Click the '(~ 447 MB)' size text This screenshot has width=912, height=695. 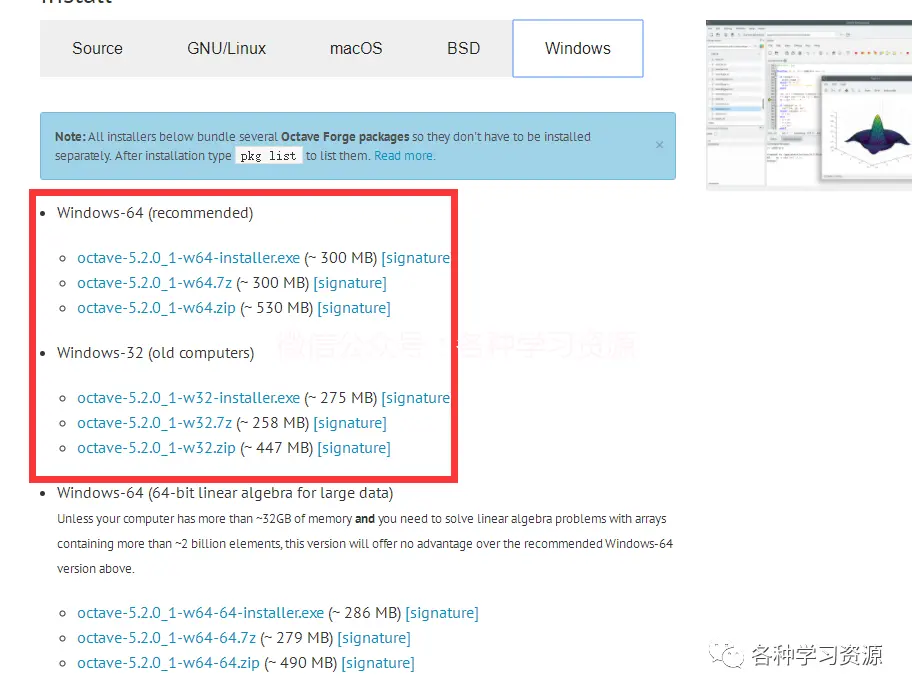(277, 448)
